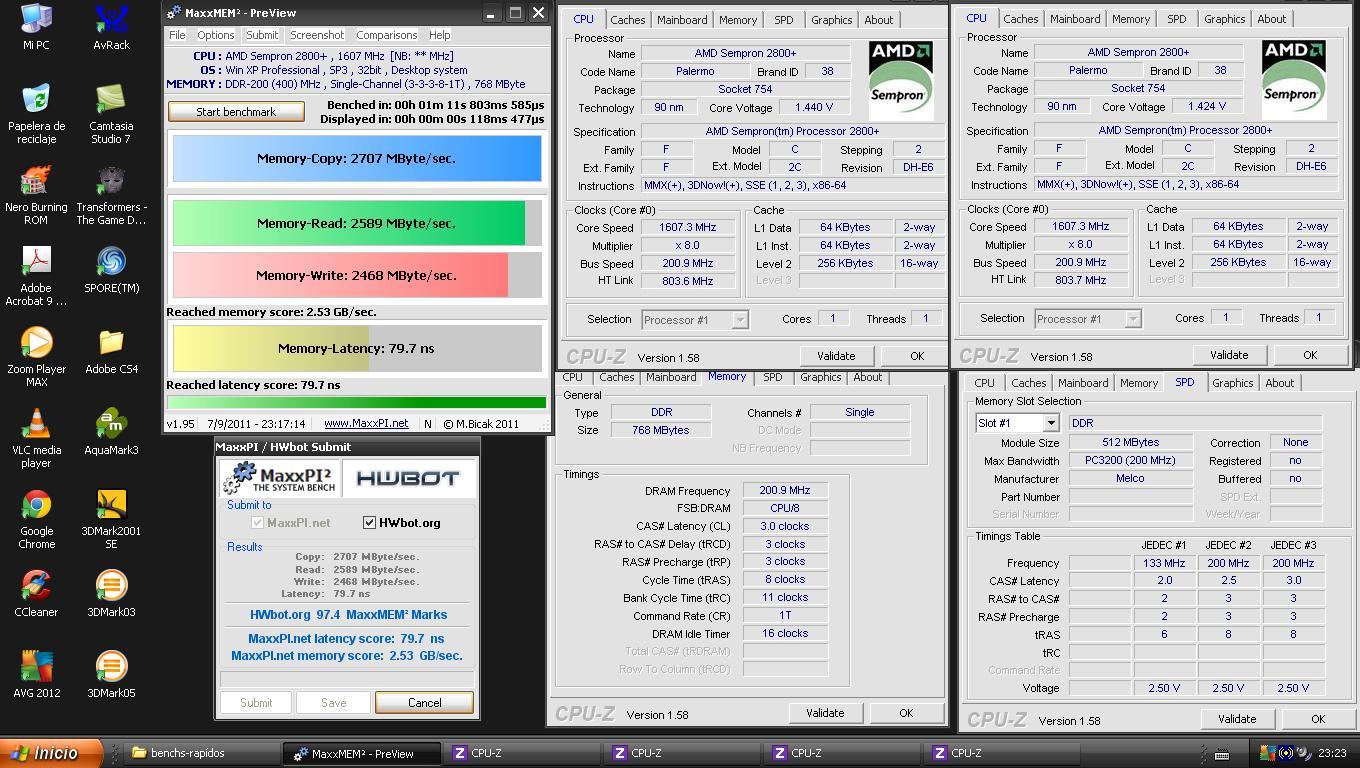Click the MaxxPI² system bench logo
1360x768 pixels.
point(280,478)
